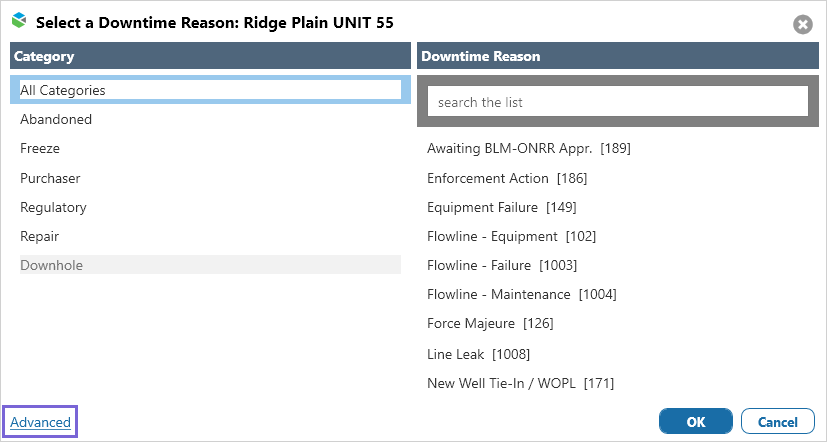Viewport: 827px width, 442px height.
Task: Choose the Abandoned category
Action: point(56,119)
